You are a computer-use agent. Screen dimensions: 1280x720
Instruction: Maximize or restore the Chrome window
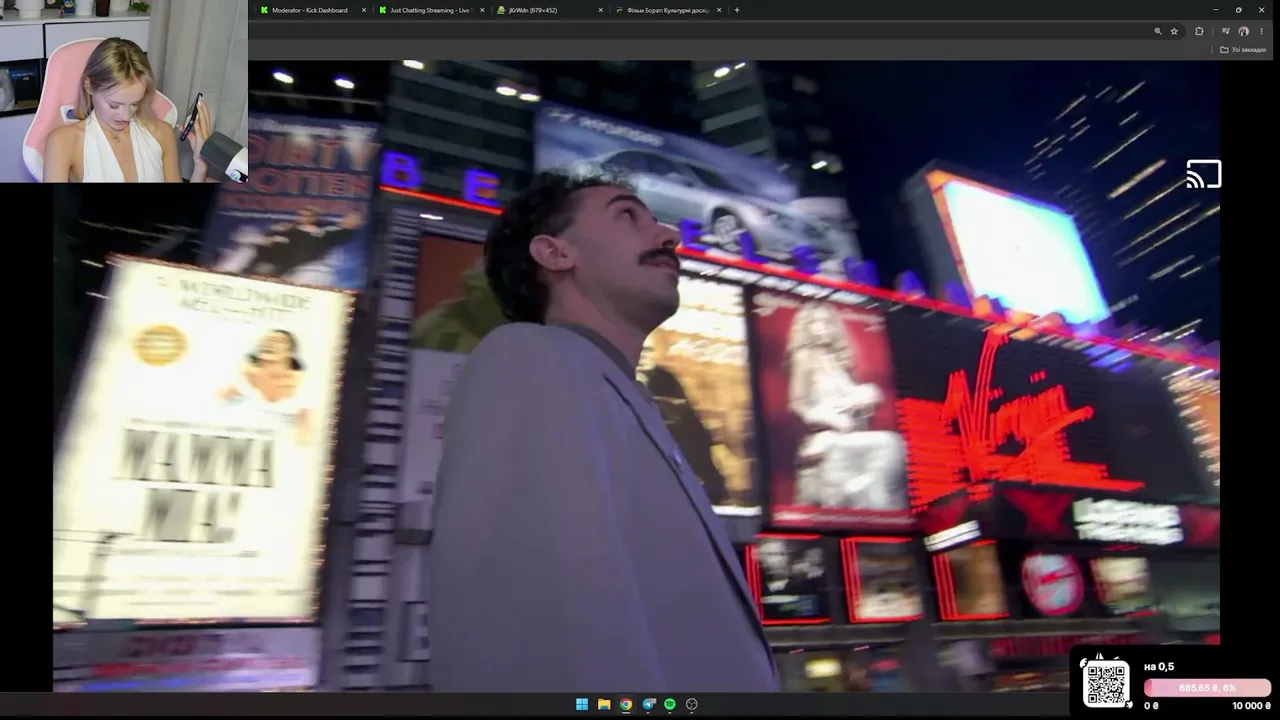[1238, 10]
